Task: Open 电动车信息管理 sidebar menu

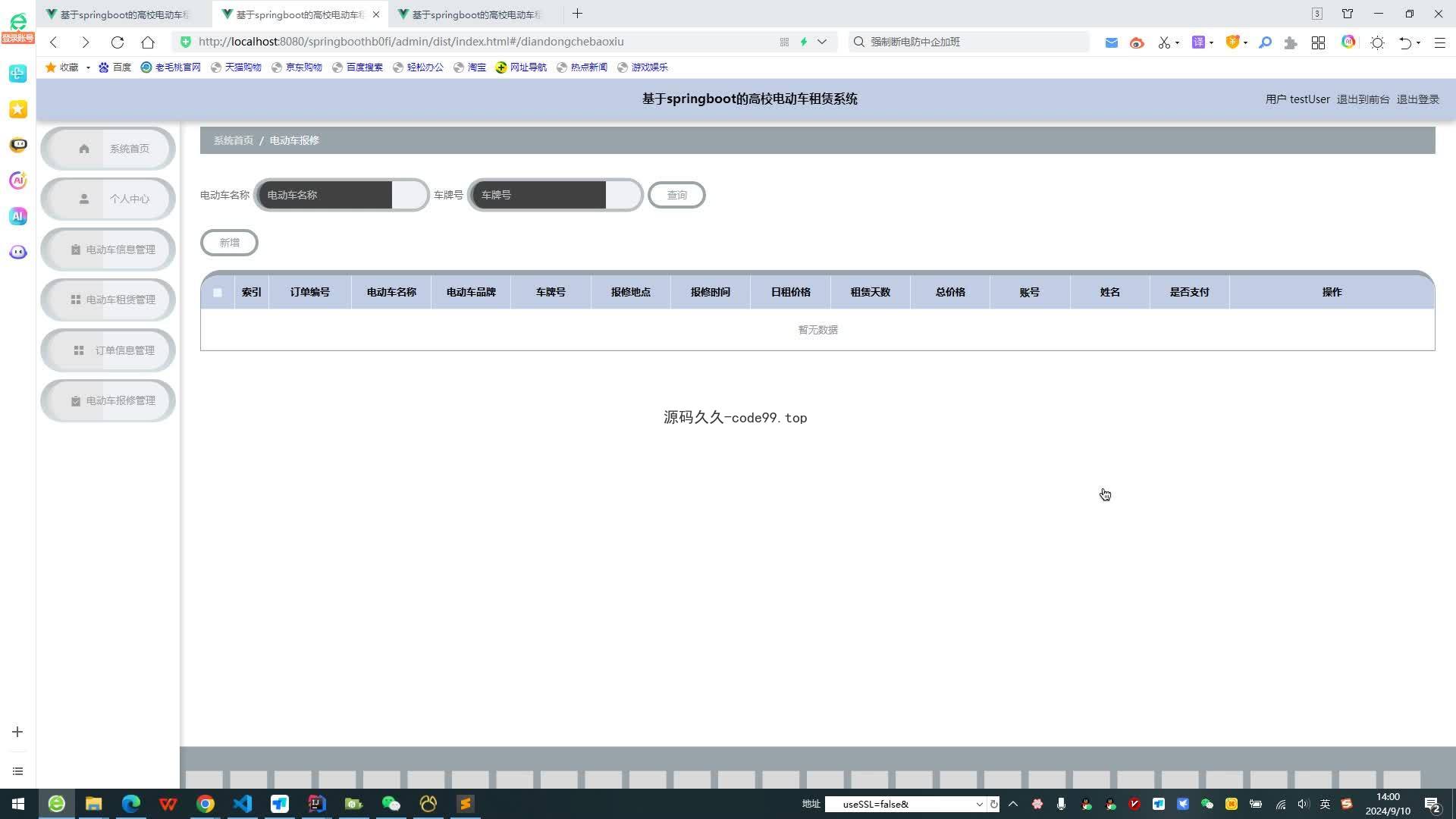Action: 108,249
